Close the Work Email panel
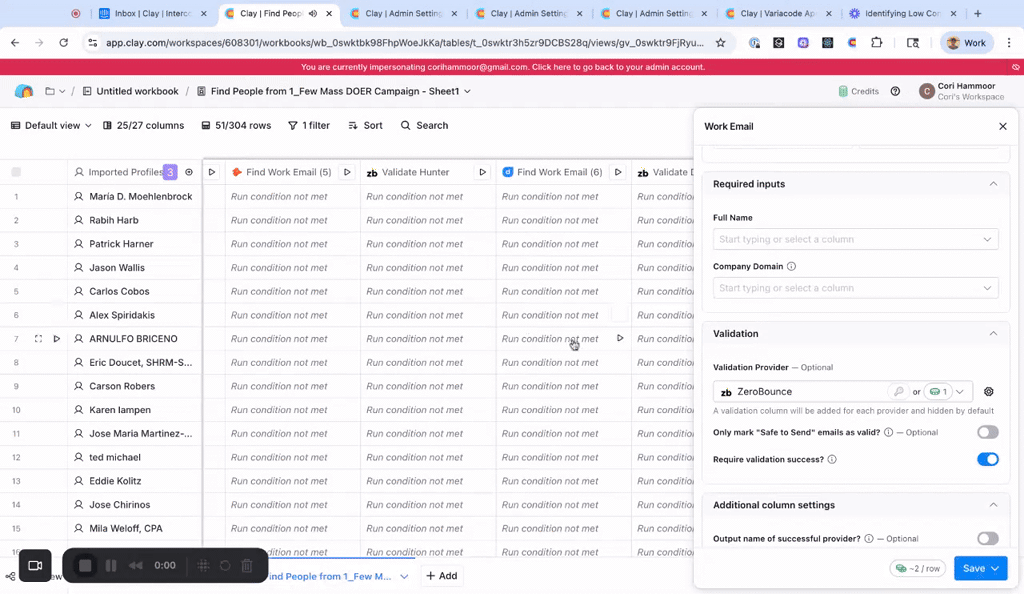1024x594 pixels. point(1002,127)
